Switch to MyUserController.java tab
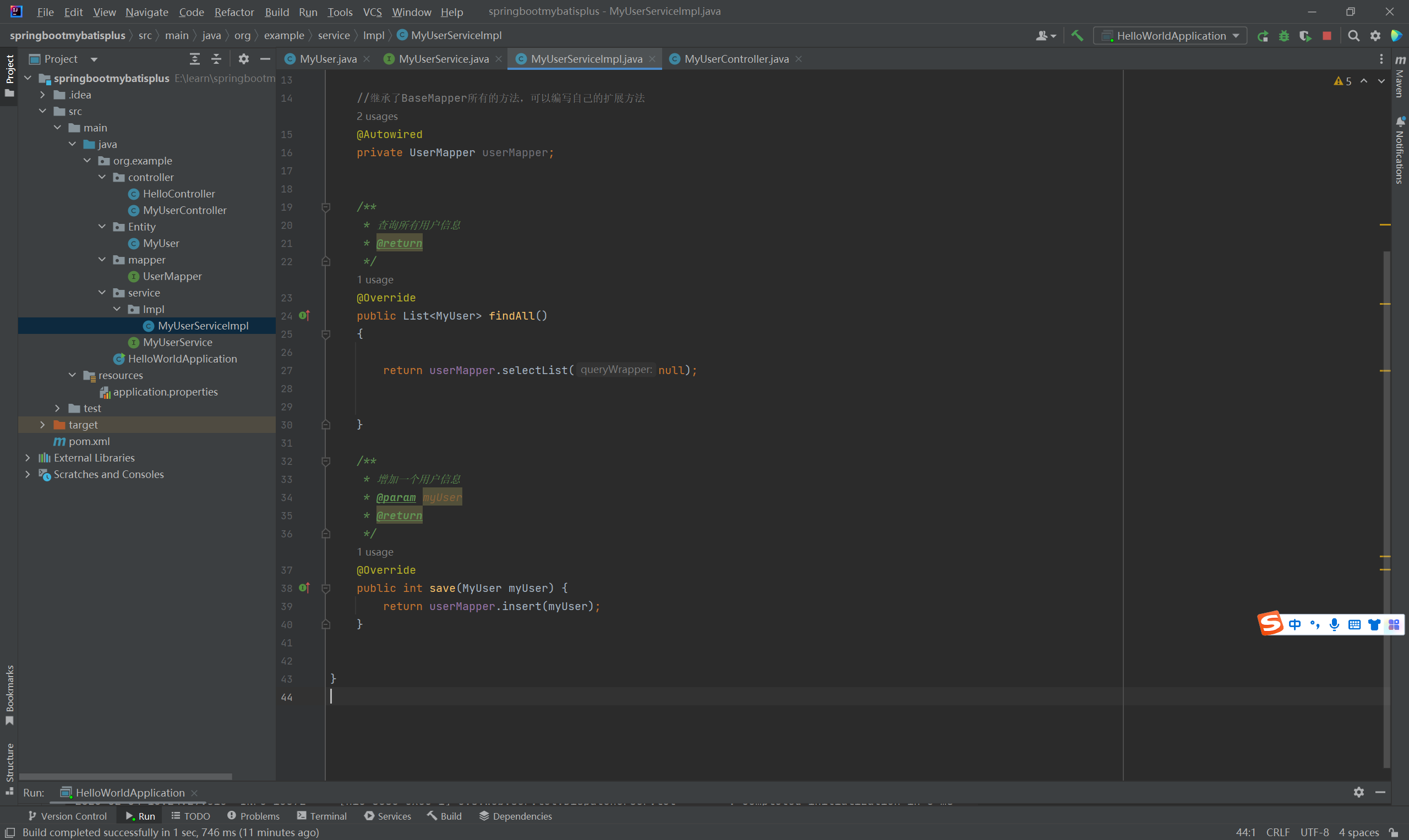This screenshot has height=840, width=1409. point(736,59)
